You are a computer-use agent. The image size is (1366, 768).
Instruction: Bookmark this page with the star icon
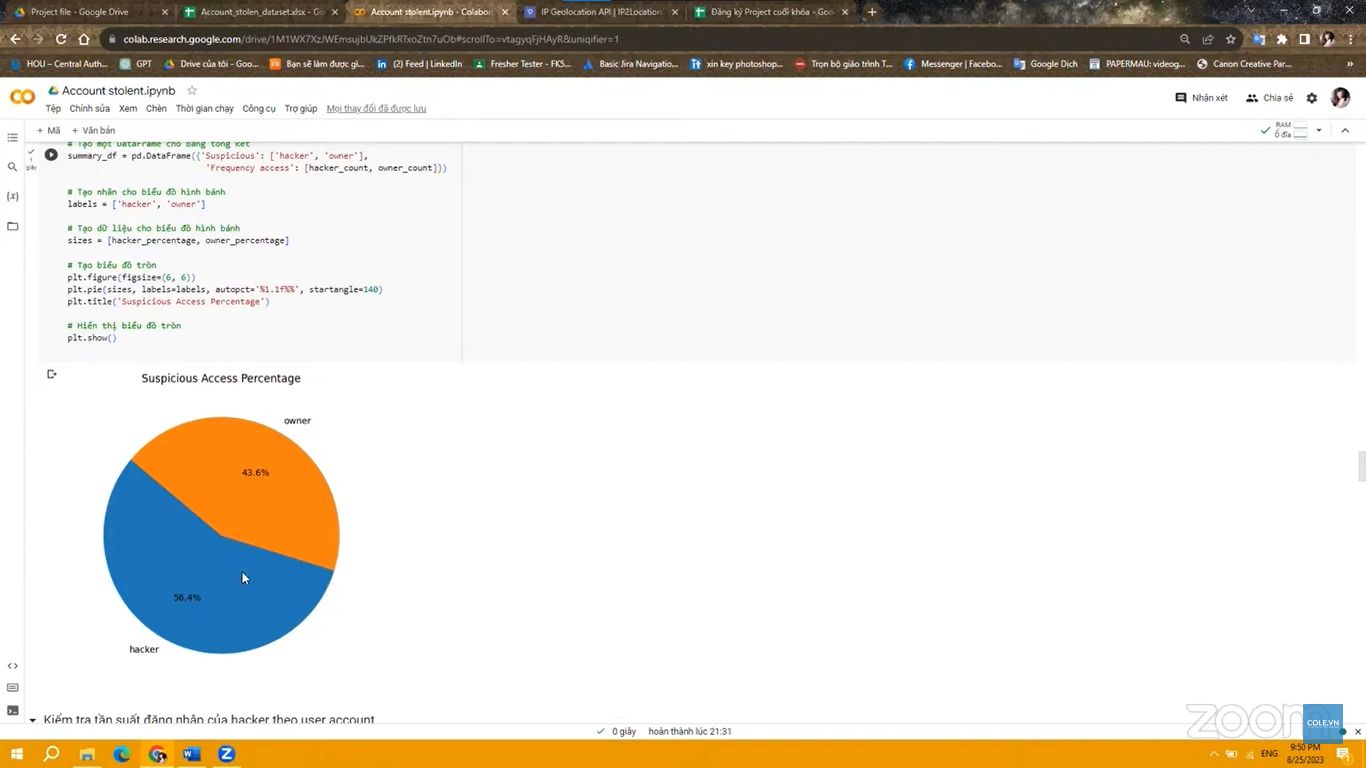coord(1231,39)
